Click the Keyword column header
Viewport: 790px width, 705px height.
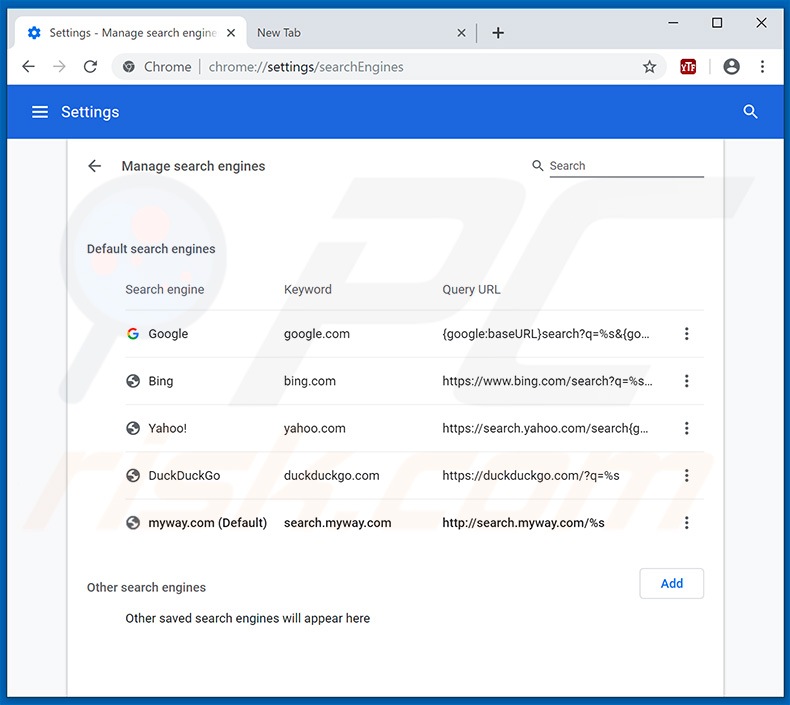[307, 289]
